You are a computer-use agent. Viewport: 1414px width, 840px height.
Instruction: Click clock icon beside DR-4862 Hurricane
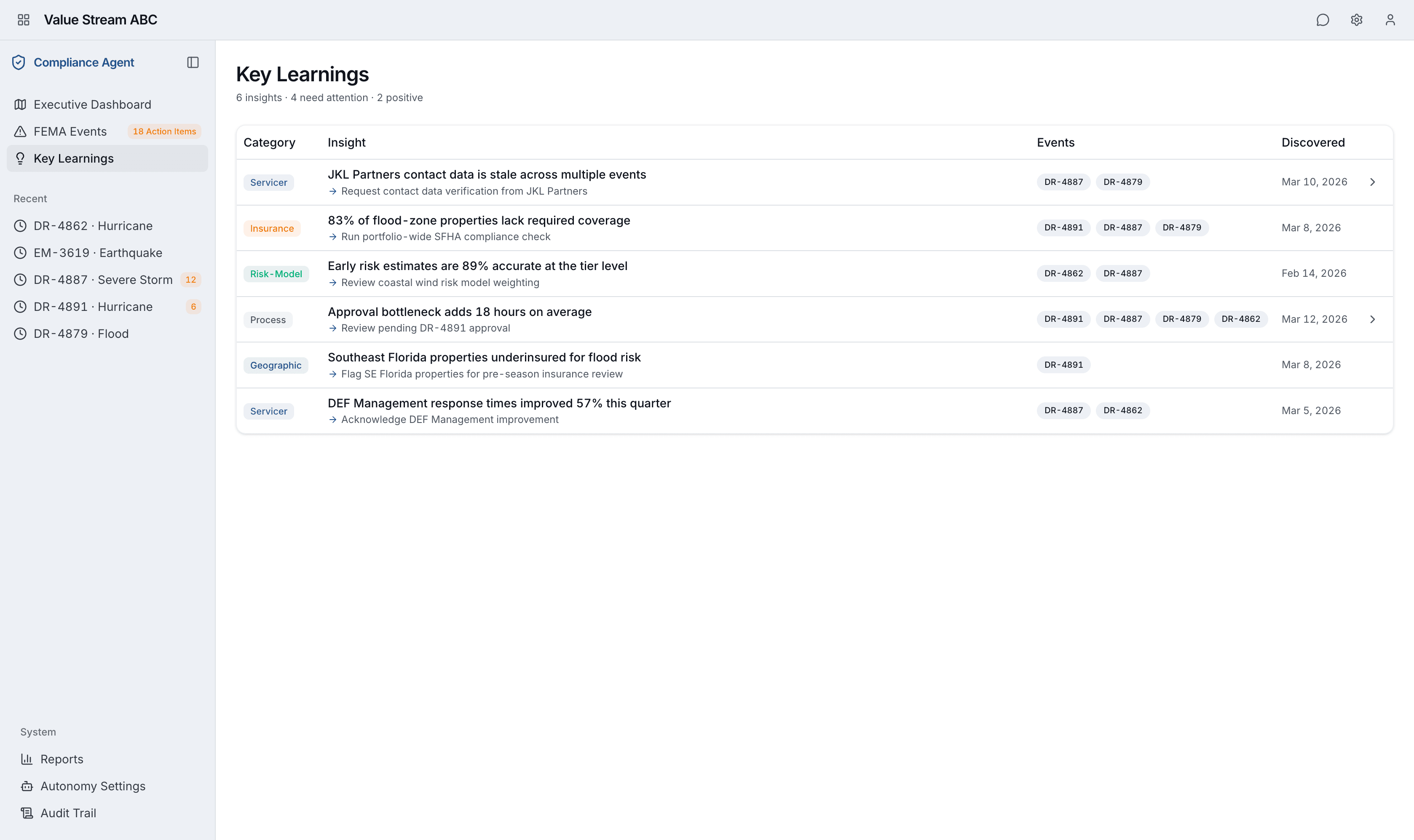tap(20, 226)
